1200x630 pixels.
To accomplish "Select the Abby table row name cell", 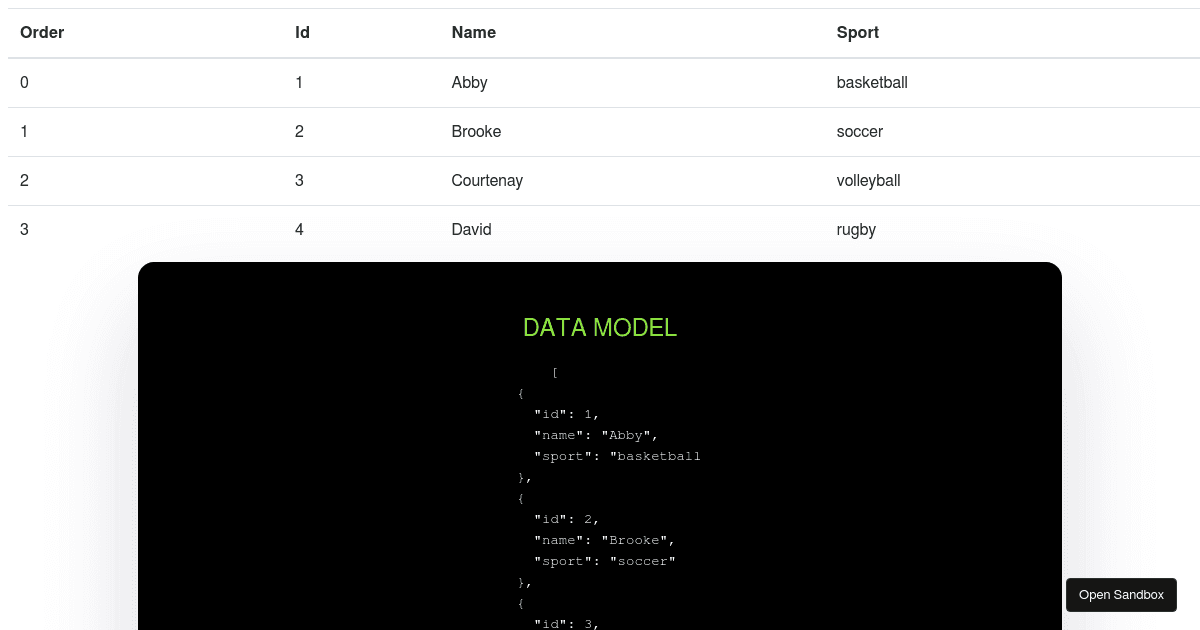I will [x=469, y=82].
